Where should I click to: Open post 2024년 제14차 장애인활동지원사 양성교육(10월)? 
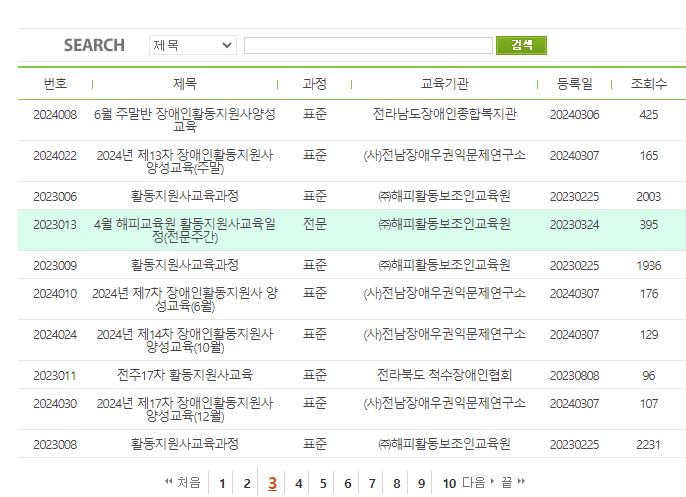(x=185, y=340)
